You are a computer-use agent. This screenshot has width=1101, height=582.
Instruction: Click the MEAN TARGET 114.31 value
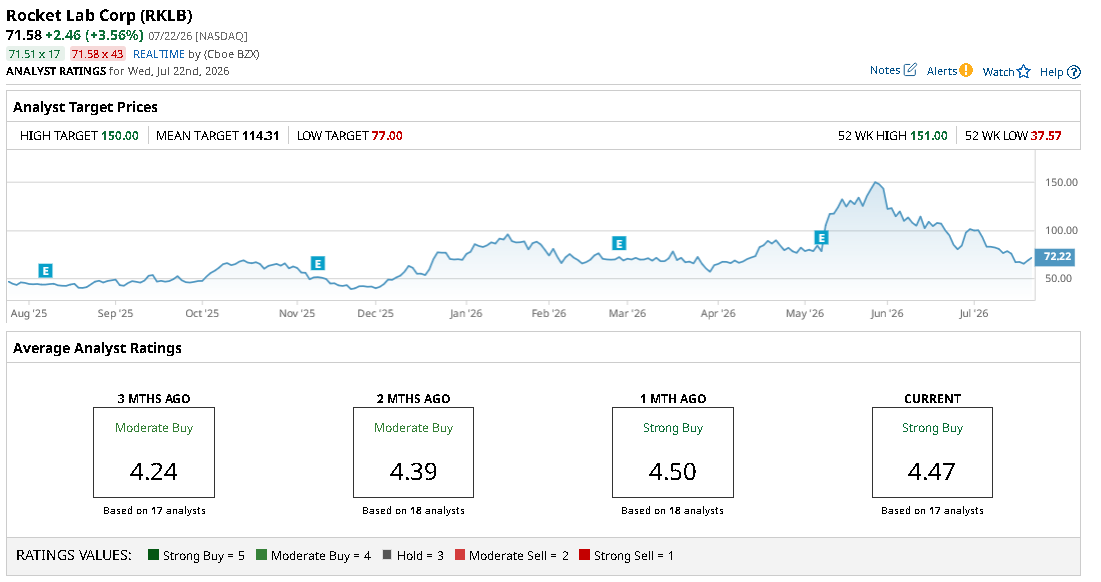tap(261, 135)
